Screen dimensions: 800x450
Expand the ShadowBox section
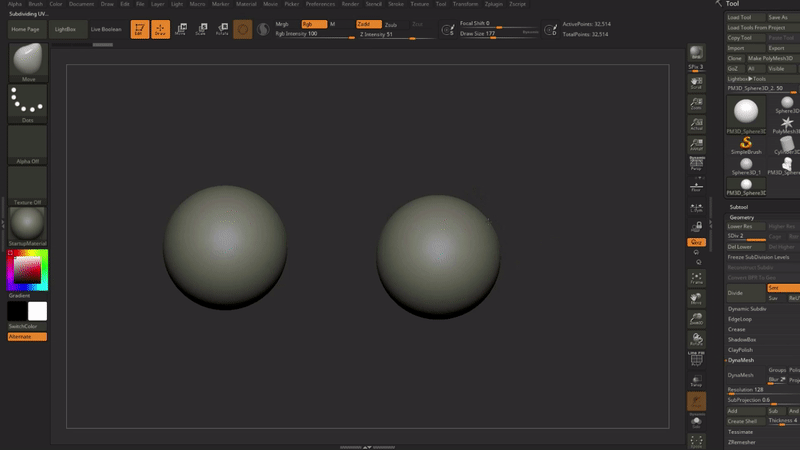pyautogui.click(x=742, y=340)
